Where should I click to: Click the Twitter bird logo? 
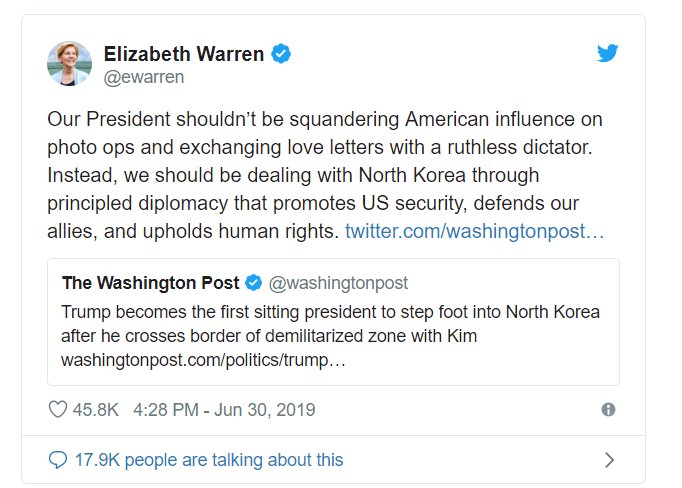tap(608, 54)
